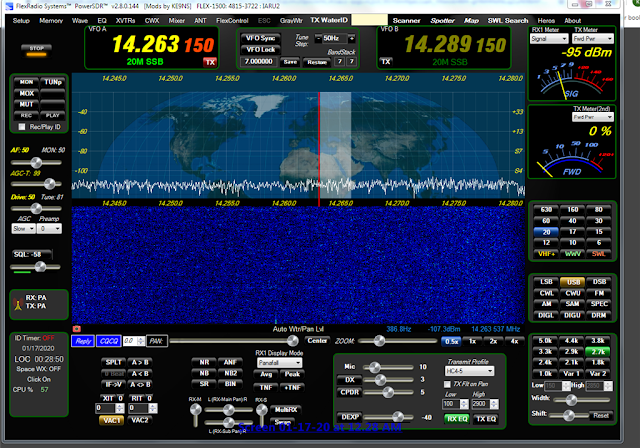This screenshot has height=448, width=640.
Task: Open the Tune Step 50Hz selector
Action: [334, 38]
